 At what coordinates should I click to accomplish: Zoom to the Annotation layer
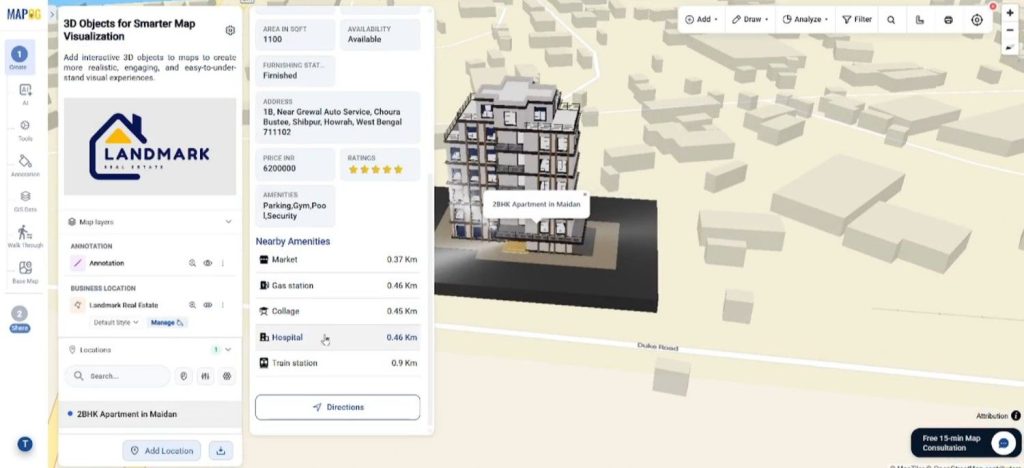coord(193,263)
